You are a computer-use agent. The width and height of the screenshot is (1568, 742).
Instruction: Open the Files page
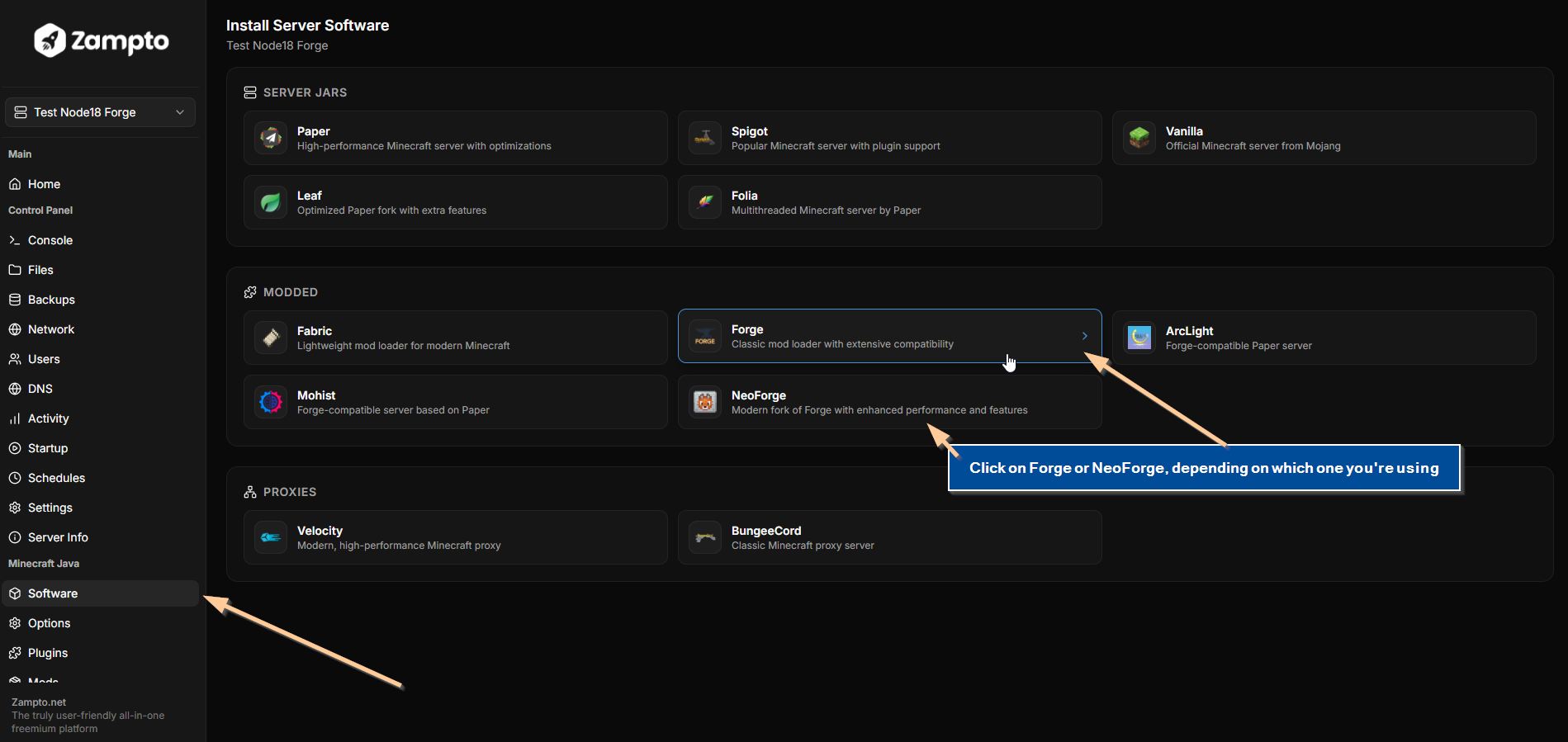100,270
